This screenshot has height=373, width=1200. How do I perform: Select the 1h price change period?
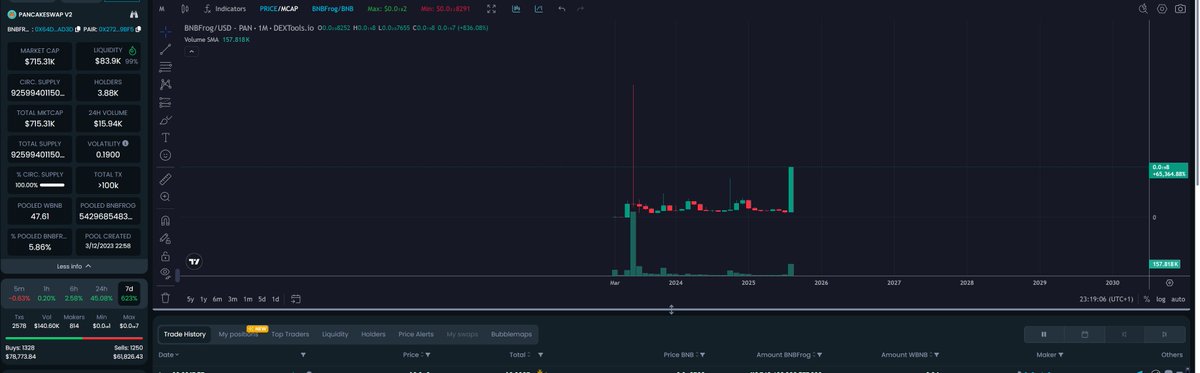click(46, 293)
